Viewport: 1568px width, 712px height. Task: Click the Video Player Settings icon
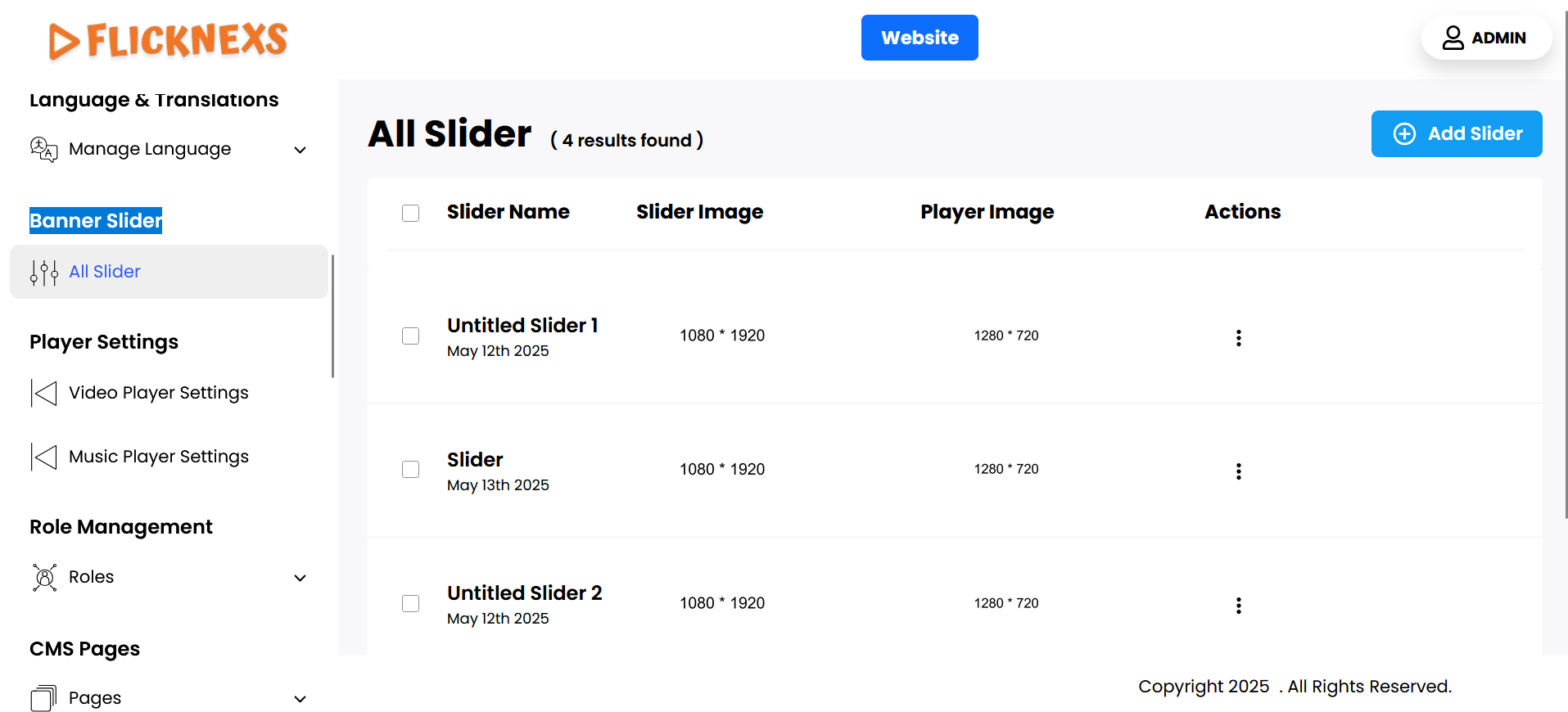[44, 393]
